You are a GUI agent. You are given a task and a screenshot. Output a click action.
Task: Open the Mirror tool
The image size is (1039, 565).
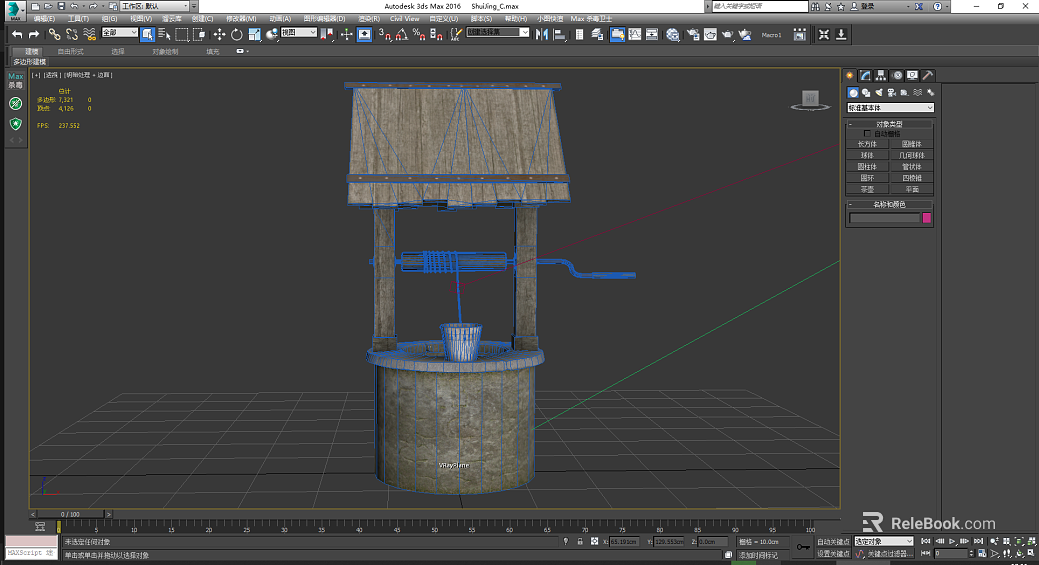542,34
